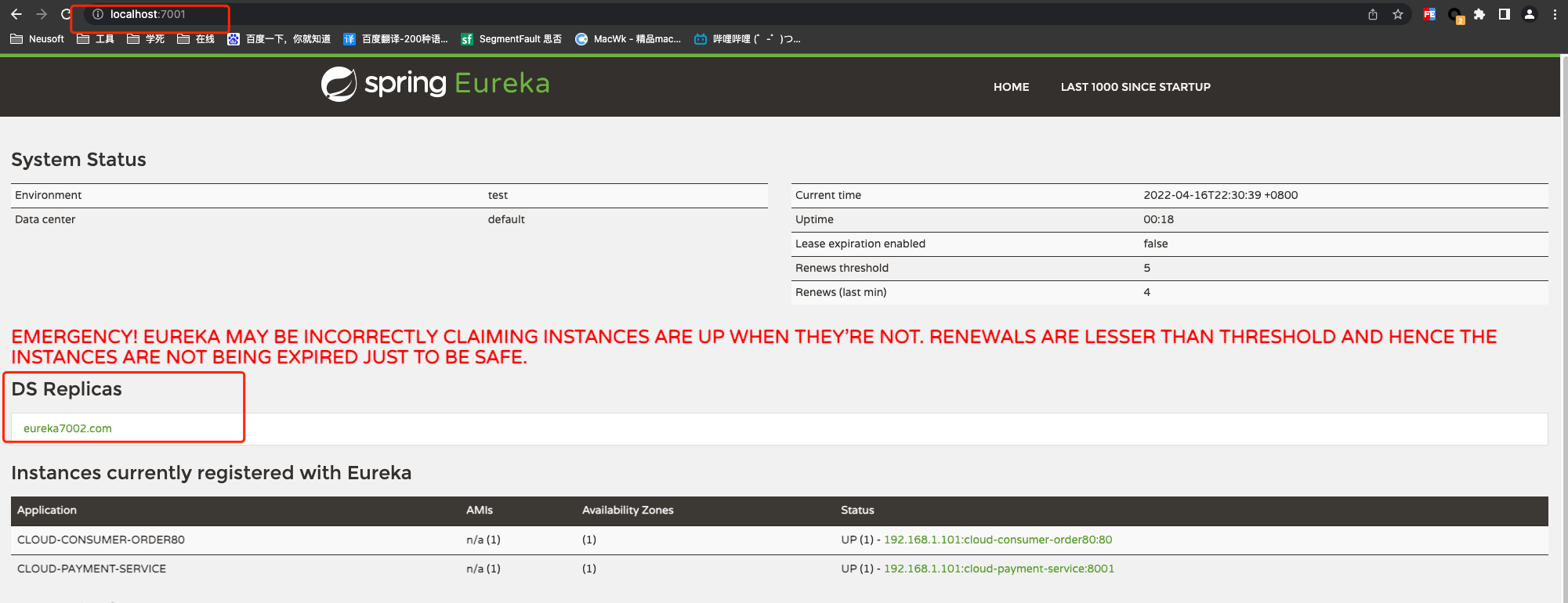Click the localhost:7001 address bar
1568x603 pixels.
[470, 14]
